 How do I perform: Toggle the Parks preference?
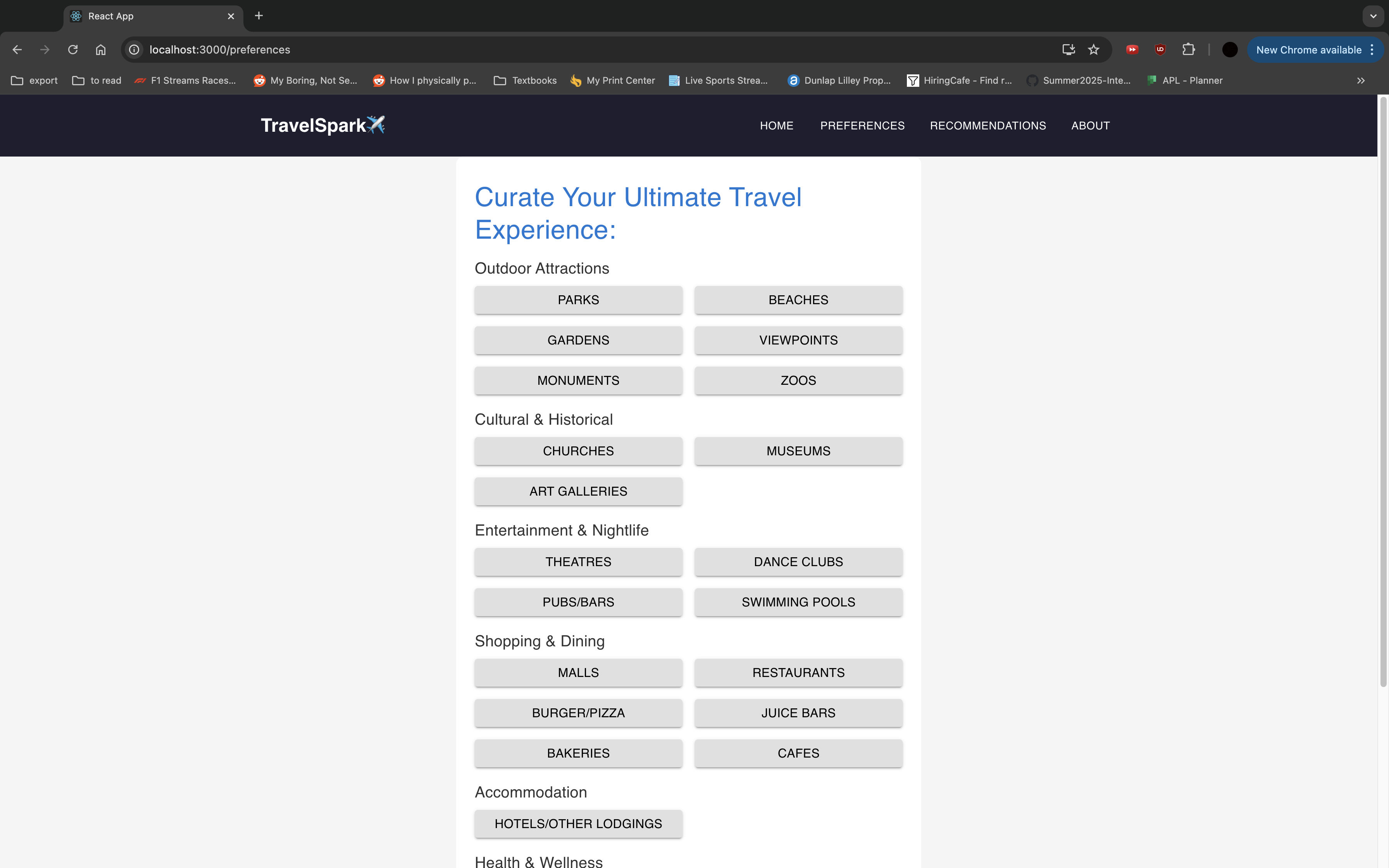(x=578, y=300)
